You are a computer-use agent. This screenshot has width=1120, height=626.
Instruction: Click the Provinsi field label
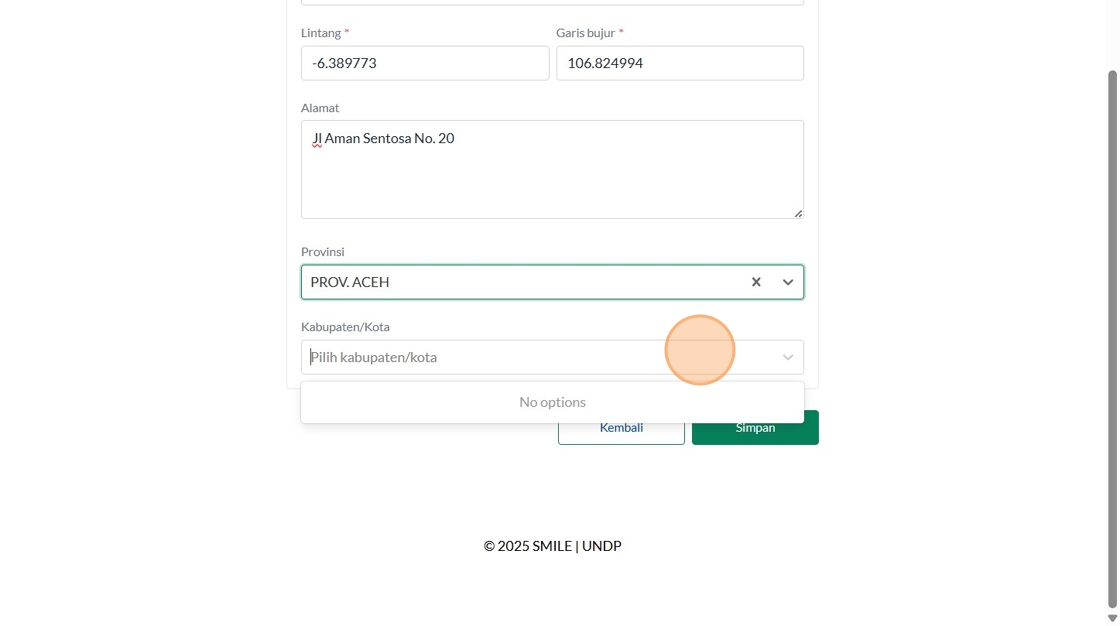pos(323,252)
